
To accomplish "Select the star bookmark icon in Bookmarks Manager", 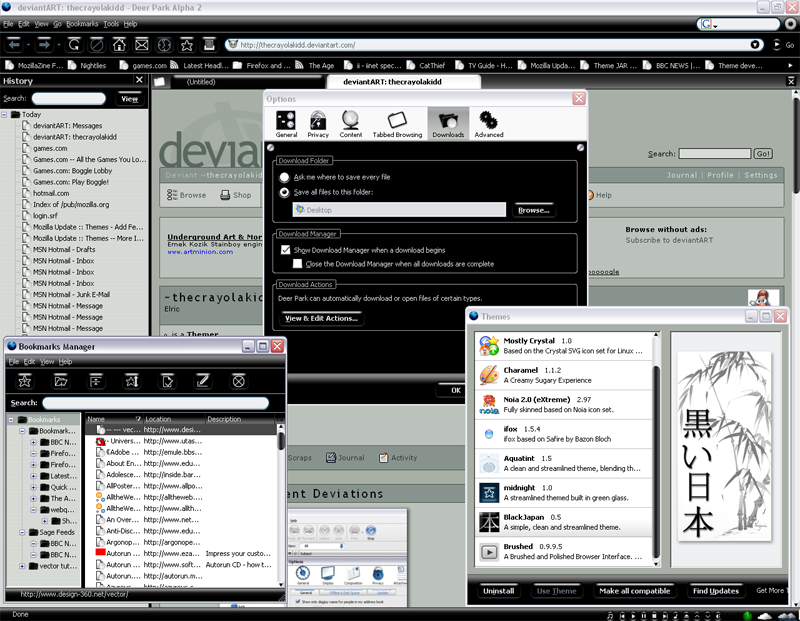I will click(24, 380).
